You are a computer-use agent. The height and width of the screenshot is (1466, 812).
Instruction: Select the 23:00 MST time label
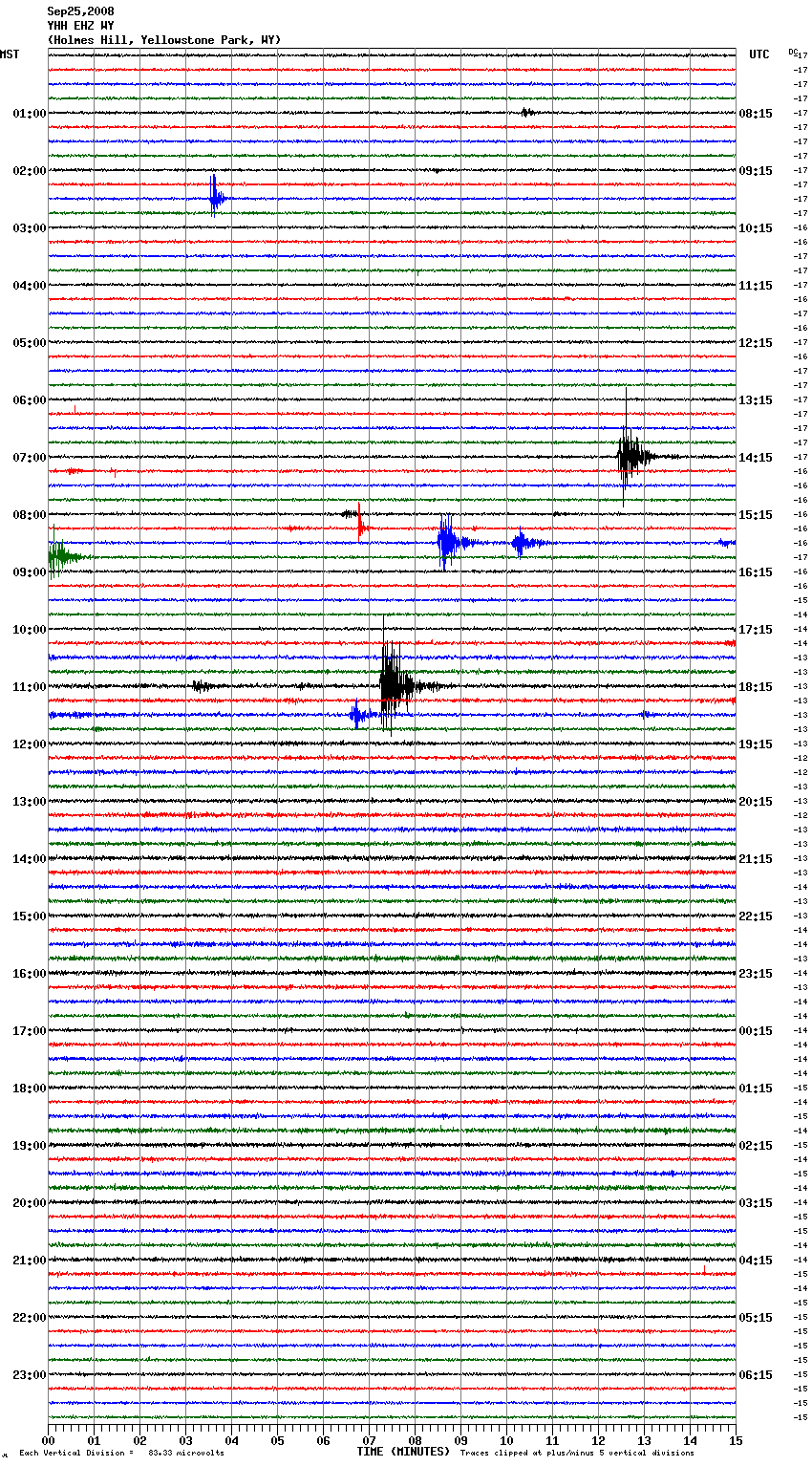coord(29,1375)
